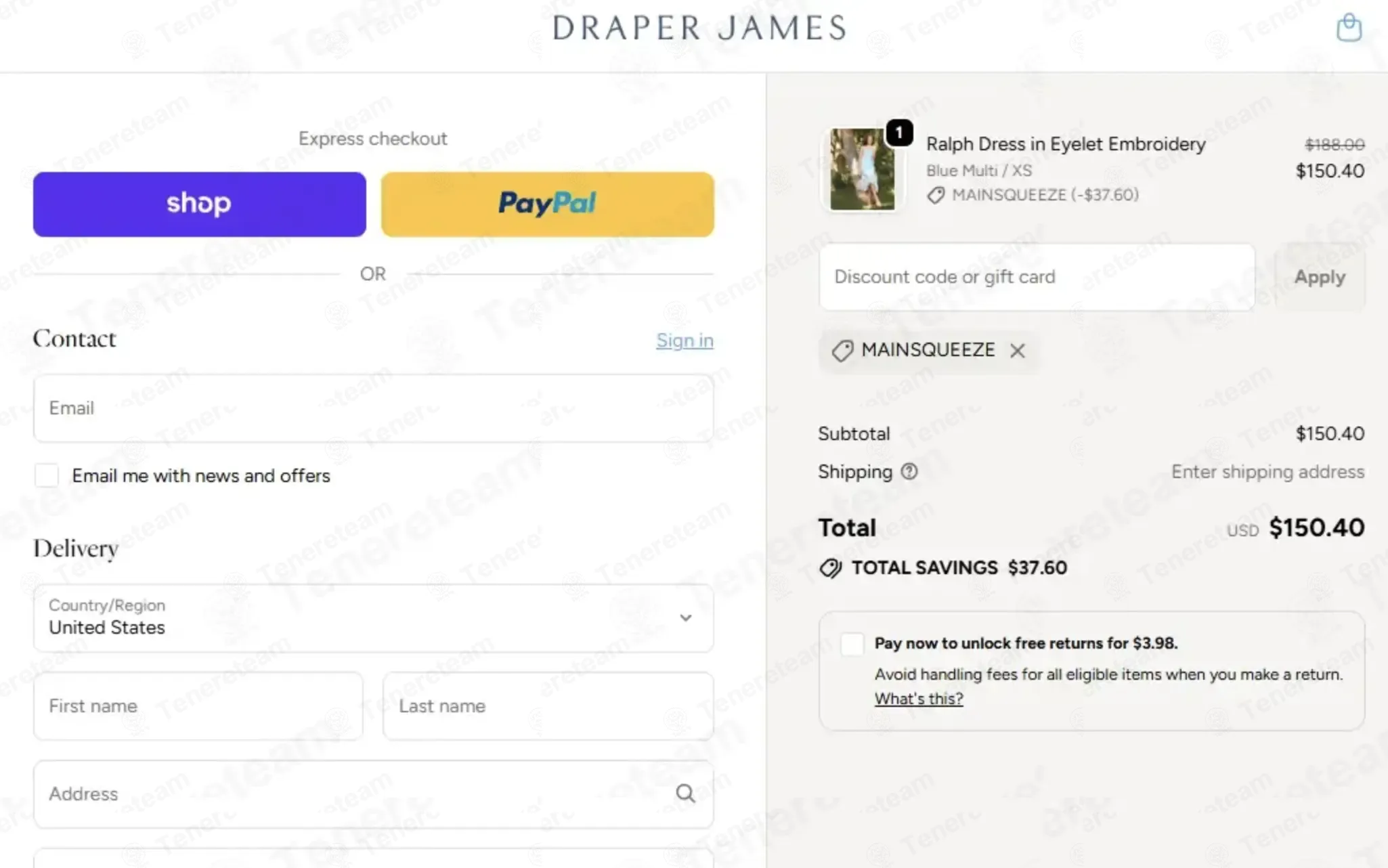This screenshot has width=1388, height=868.
Task: Check the free returns for $3.98 box
Action: [852, 643]
